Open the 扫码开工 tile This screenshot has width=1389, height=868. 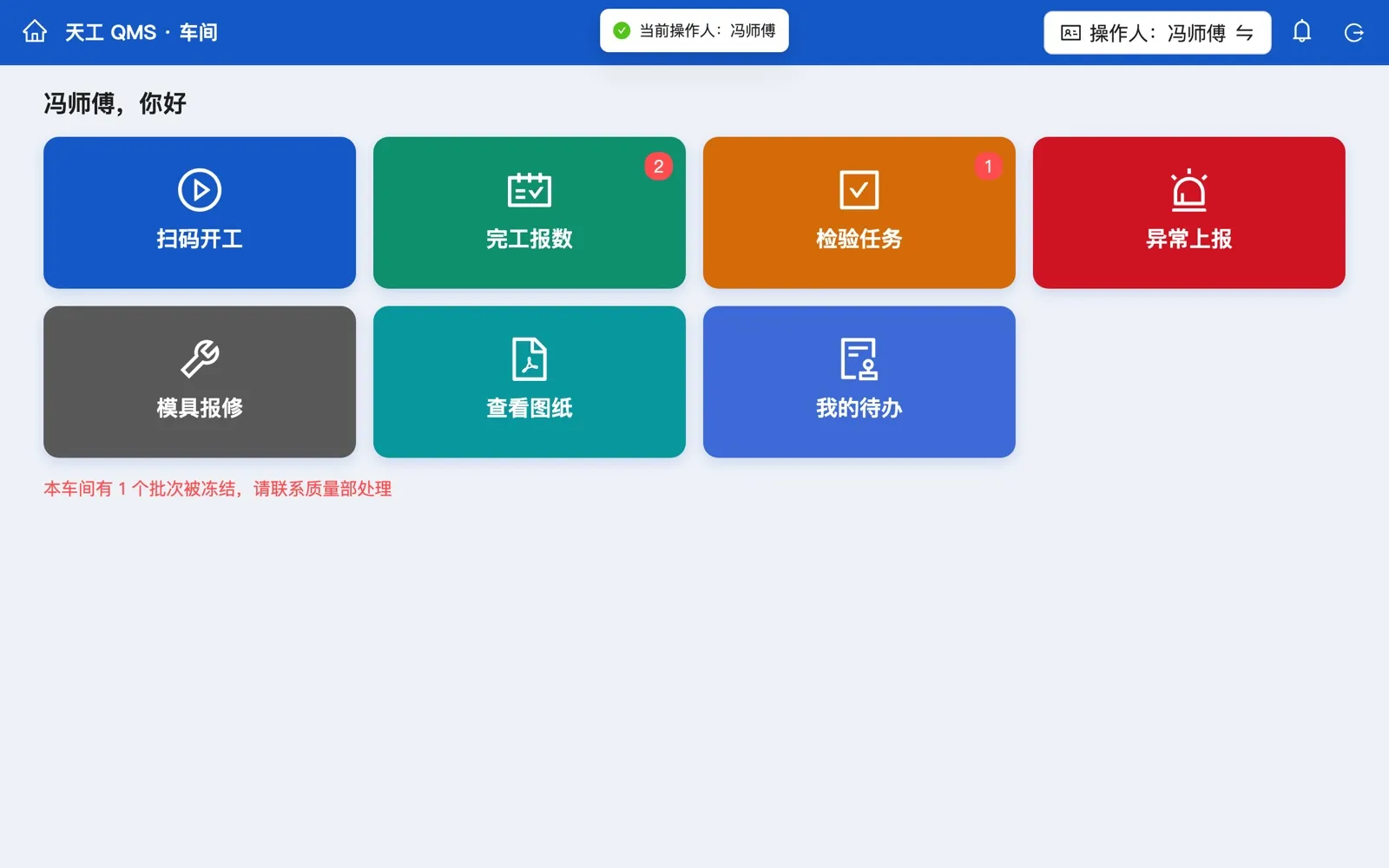point(200,213)
